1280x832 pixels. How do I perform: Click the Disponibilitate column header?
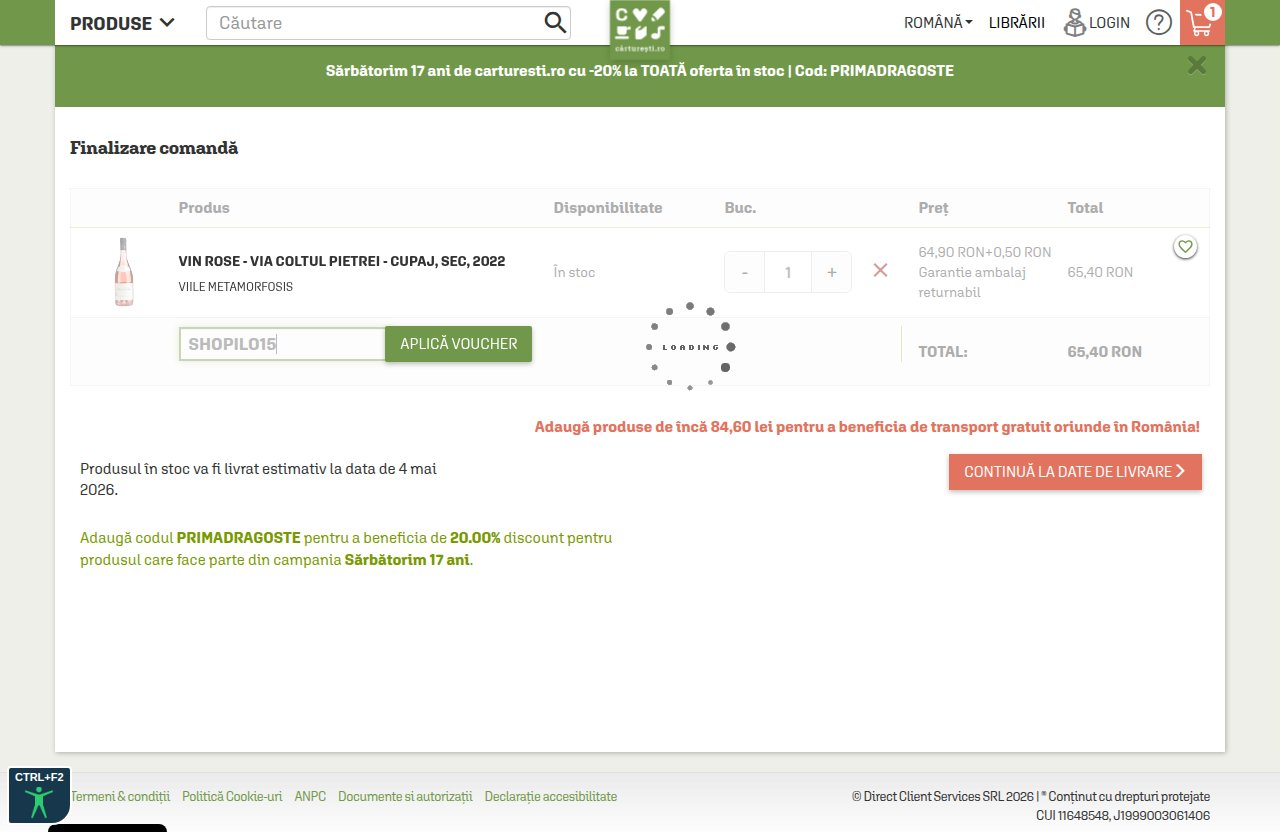click(x=608, y=208)
